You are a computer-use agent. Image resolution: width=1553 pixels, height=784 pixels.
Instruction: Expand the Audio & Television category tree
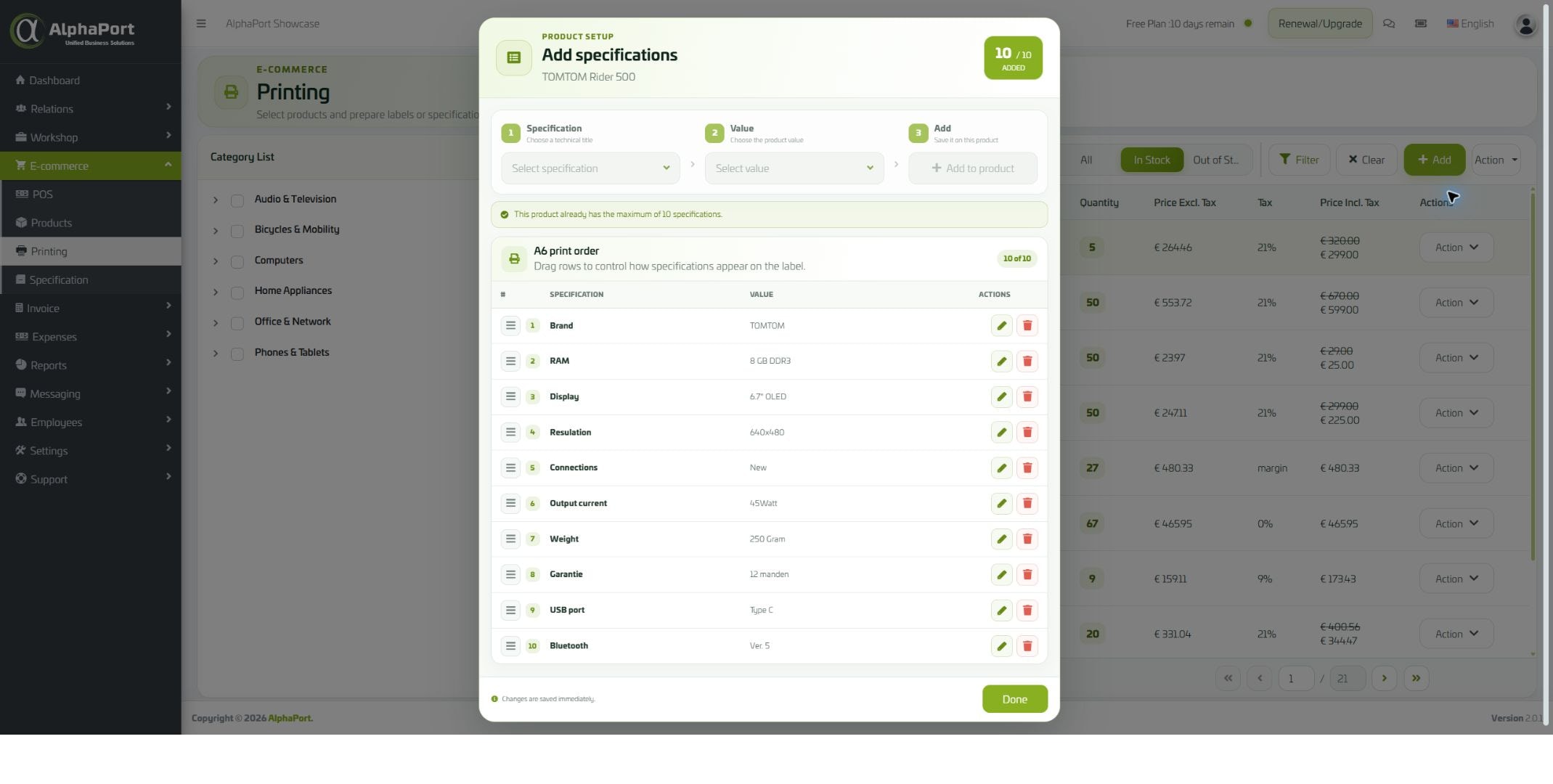pos(215,200)
